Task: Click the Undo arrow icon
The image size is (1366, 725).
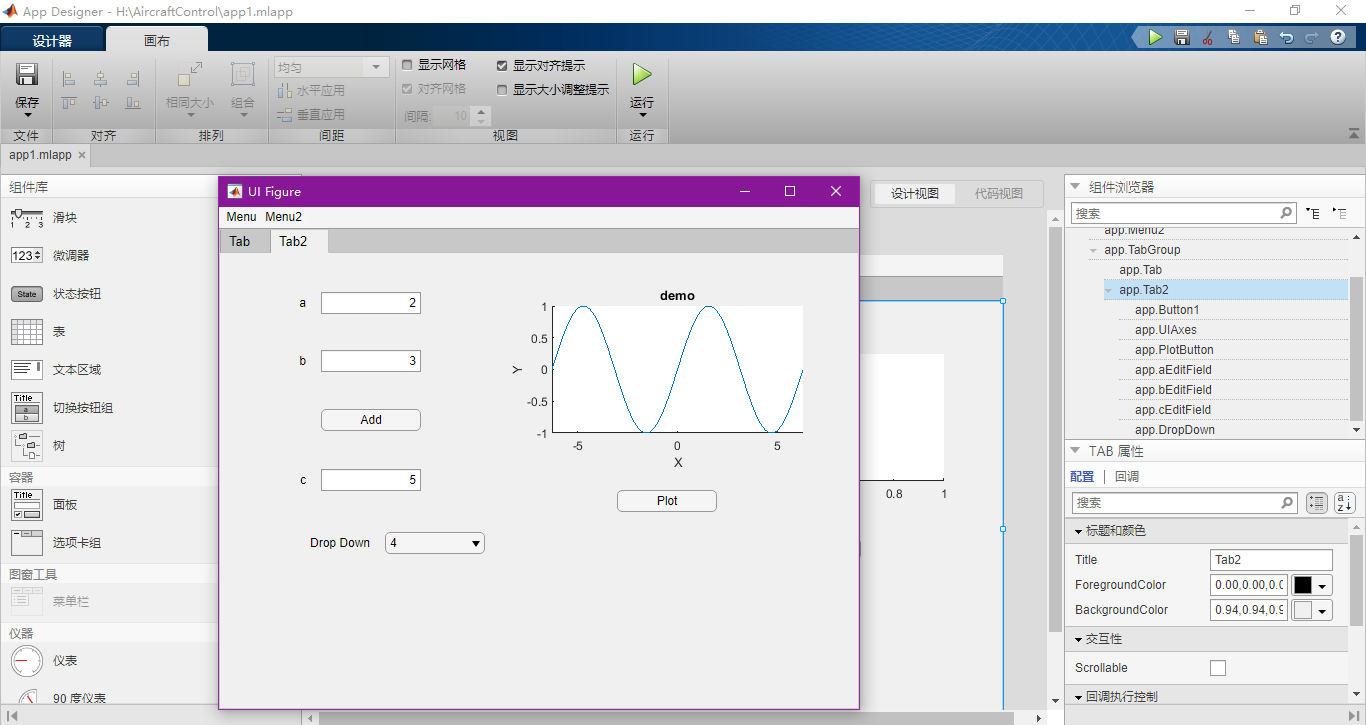Action: (x=1285, y=38)
